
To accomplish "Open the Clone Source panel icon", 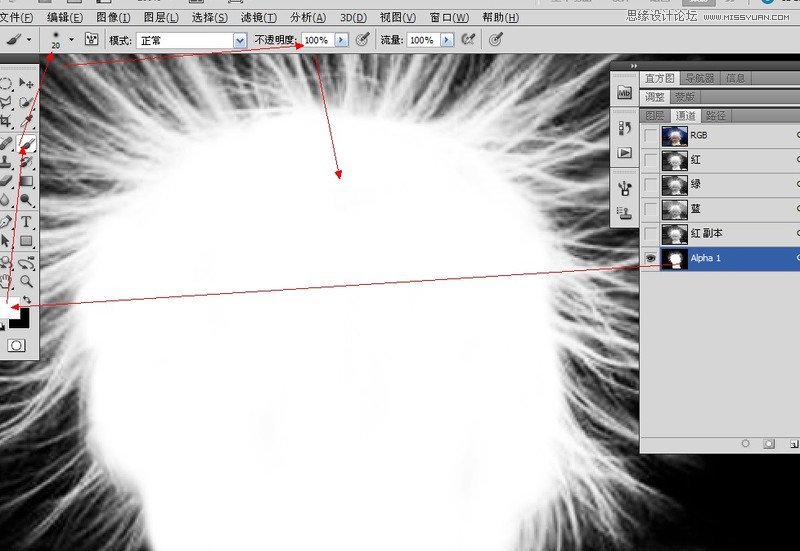I will (x=624, y=213).
